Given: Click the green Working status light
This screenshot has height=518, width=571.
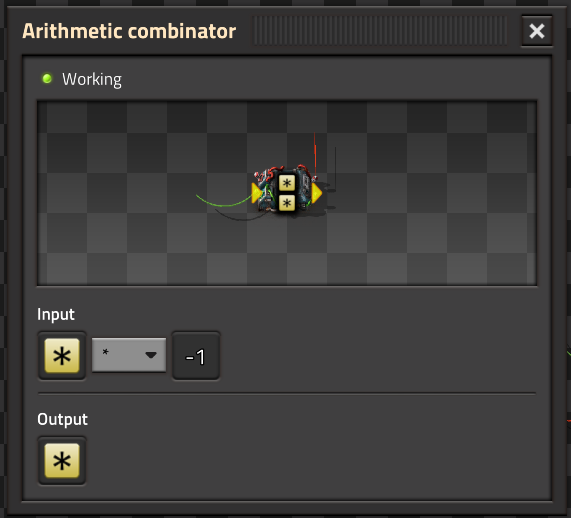Looking at the screenshot, I should coord(47,78).
